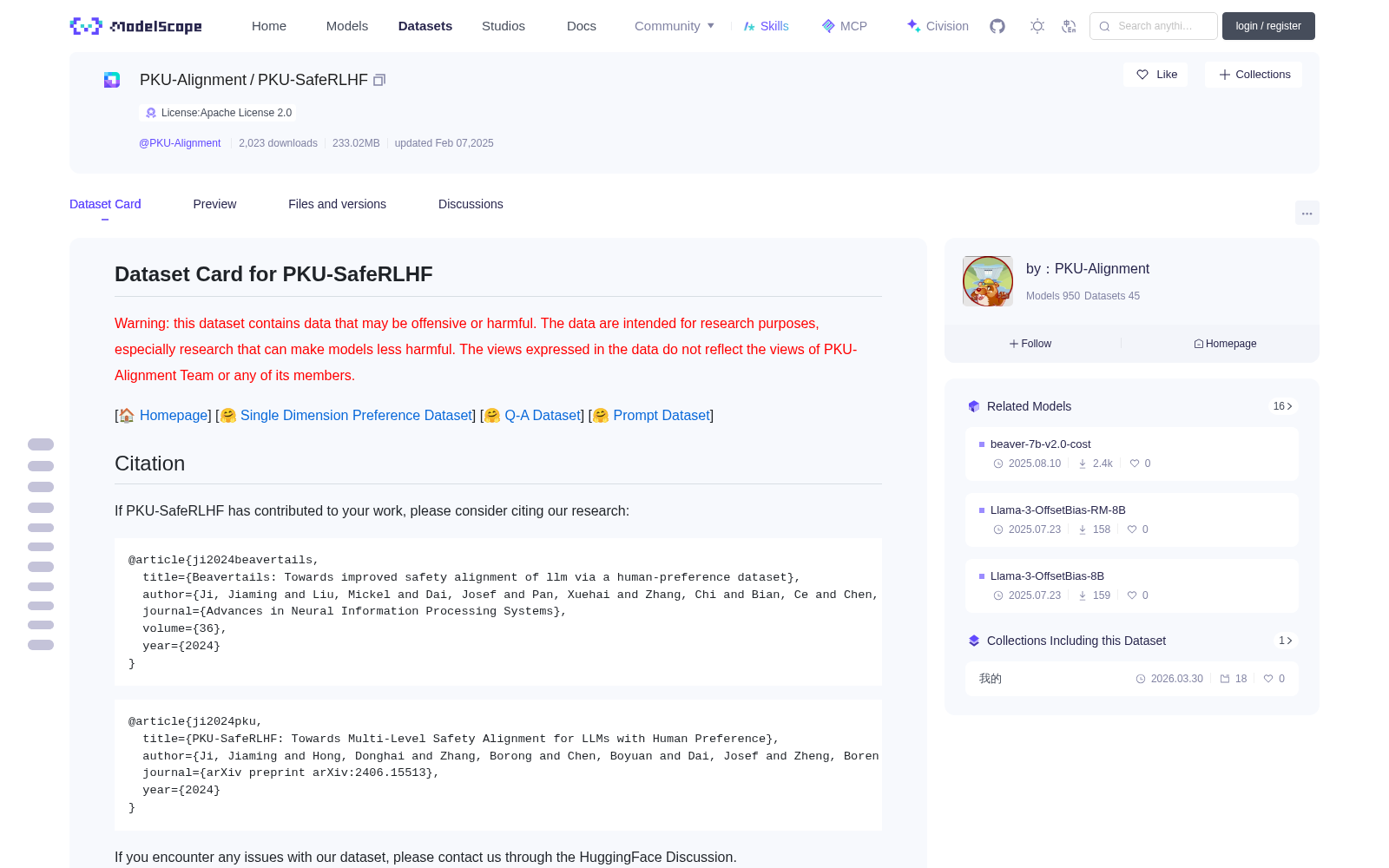This screenshot has width=1389, height=868.
Task: Click the search magnifier icon
Action: tap(1104, 26)
